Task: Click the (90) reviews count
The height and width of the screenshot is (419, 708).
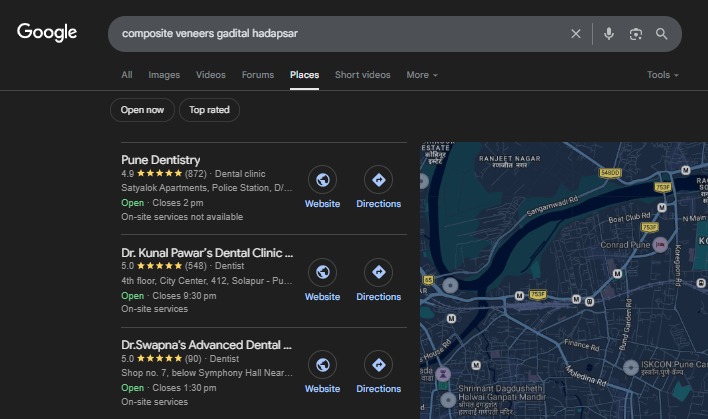Action: pyautogui.click(x=193, y=359)
